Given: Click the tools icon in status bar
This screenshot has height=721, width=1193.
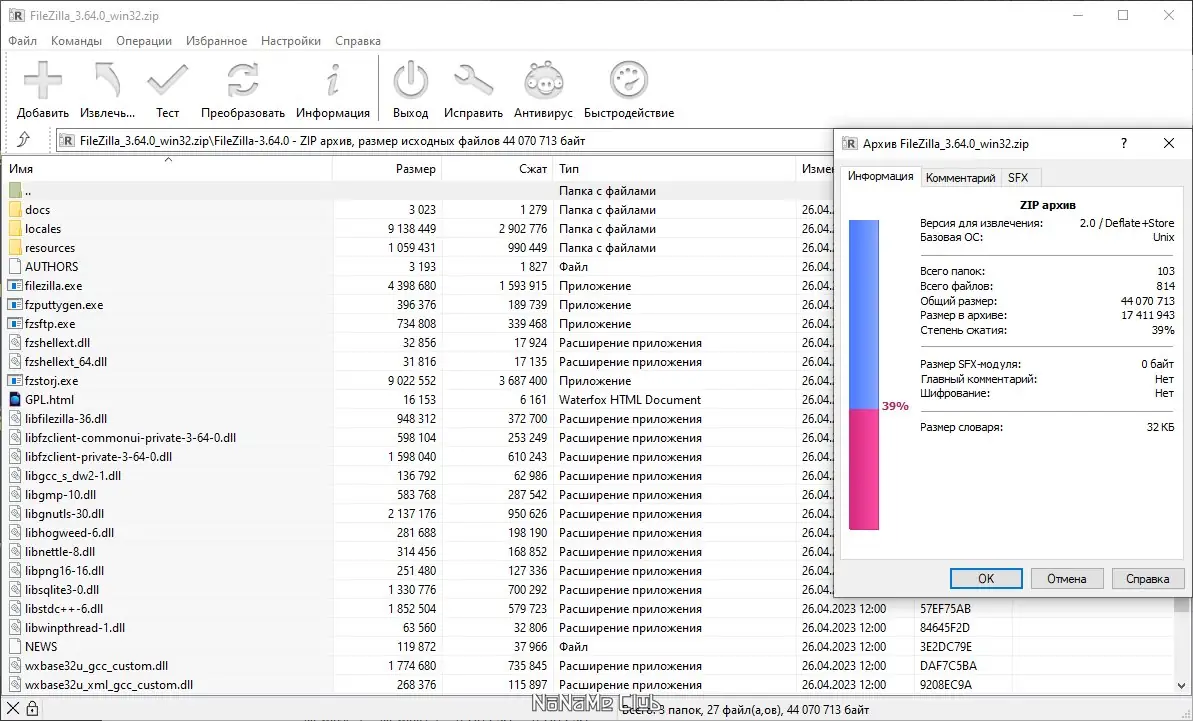Looking at the screenshot, I should 14,709.
